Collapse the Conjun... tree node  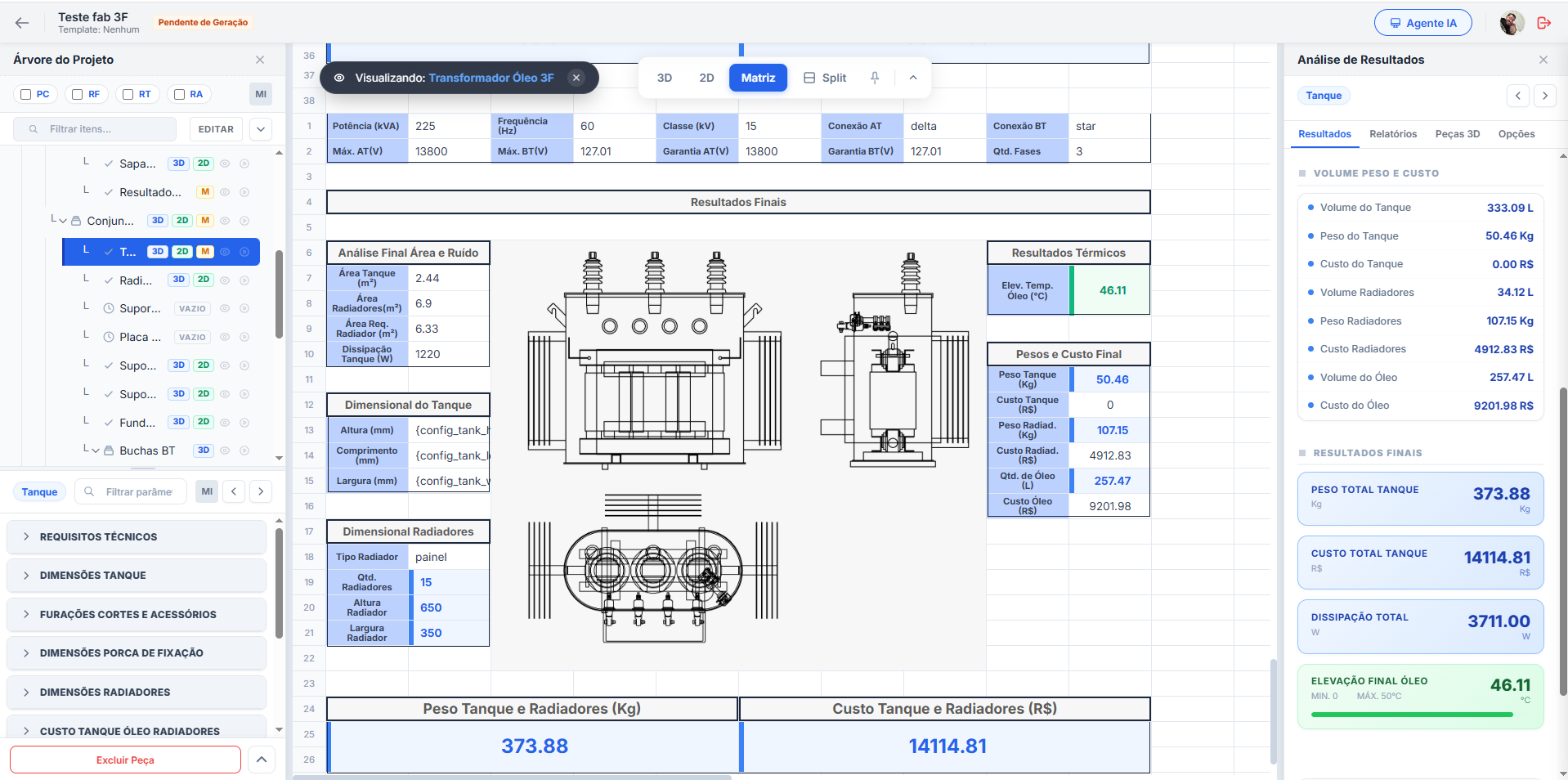[x=63, y=221]
